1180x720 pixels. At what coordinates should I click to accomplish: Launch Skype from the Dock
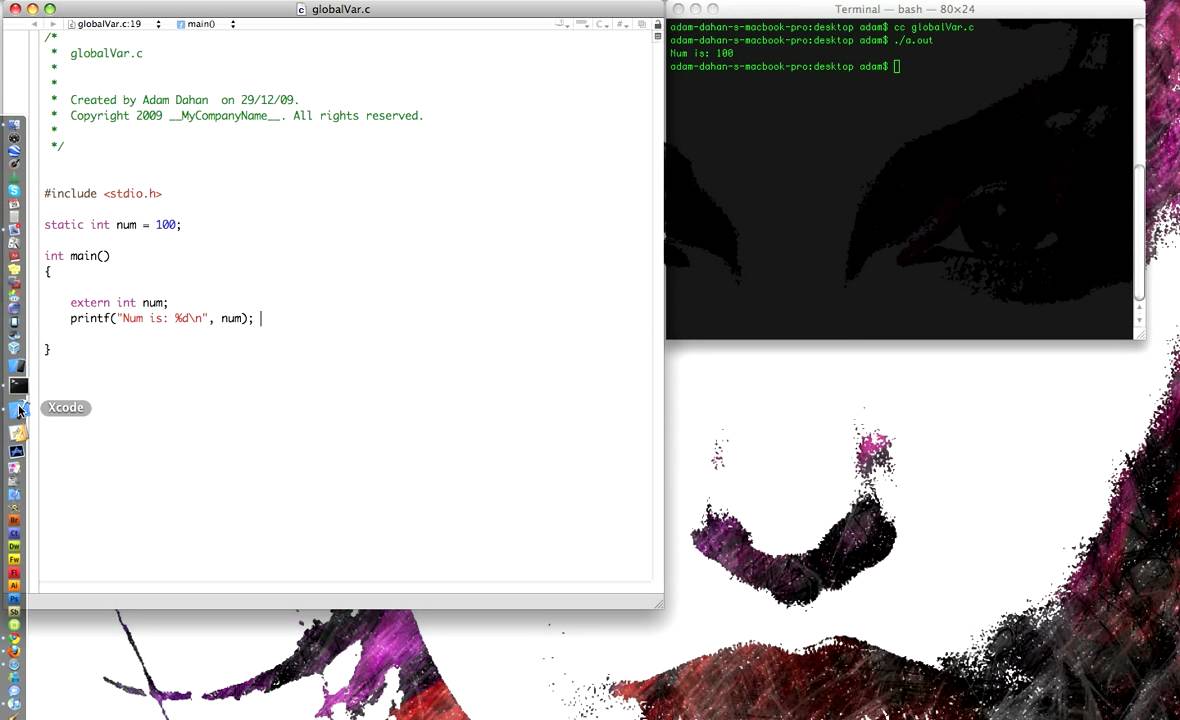click(x=14, y=190)
